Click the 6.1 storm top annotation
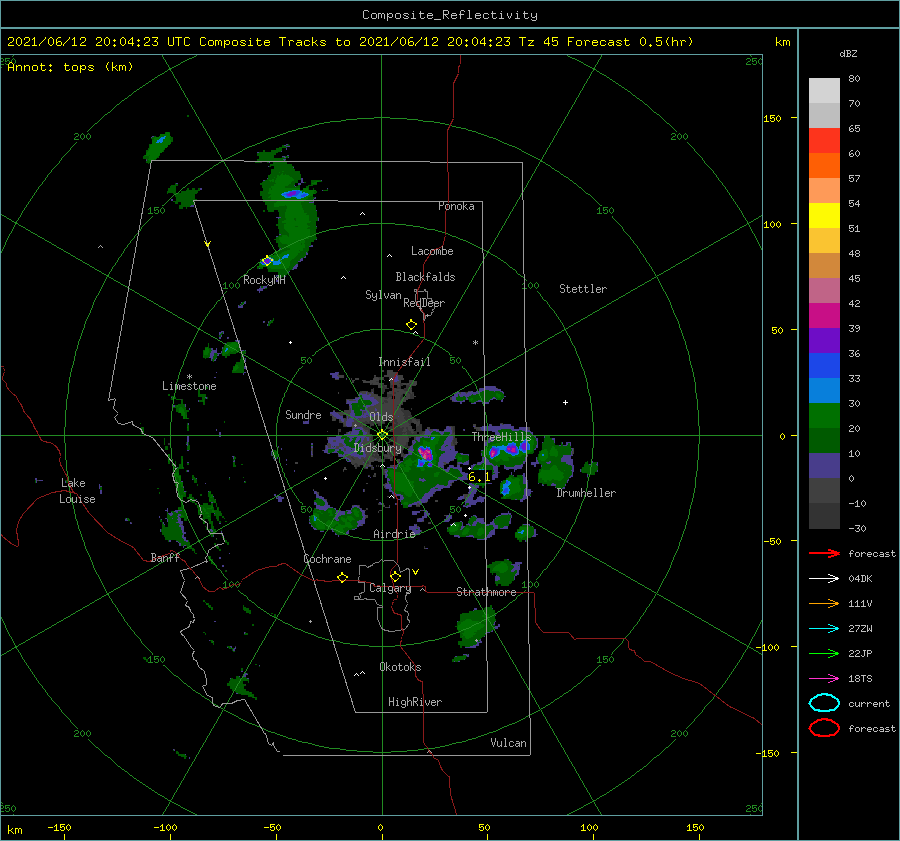Screen dimensions: 900x841 point(479,477)
